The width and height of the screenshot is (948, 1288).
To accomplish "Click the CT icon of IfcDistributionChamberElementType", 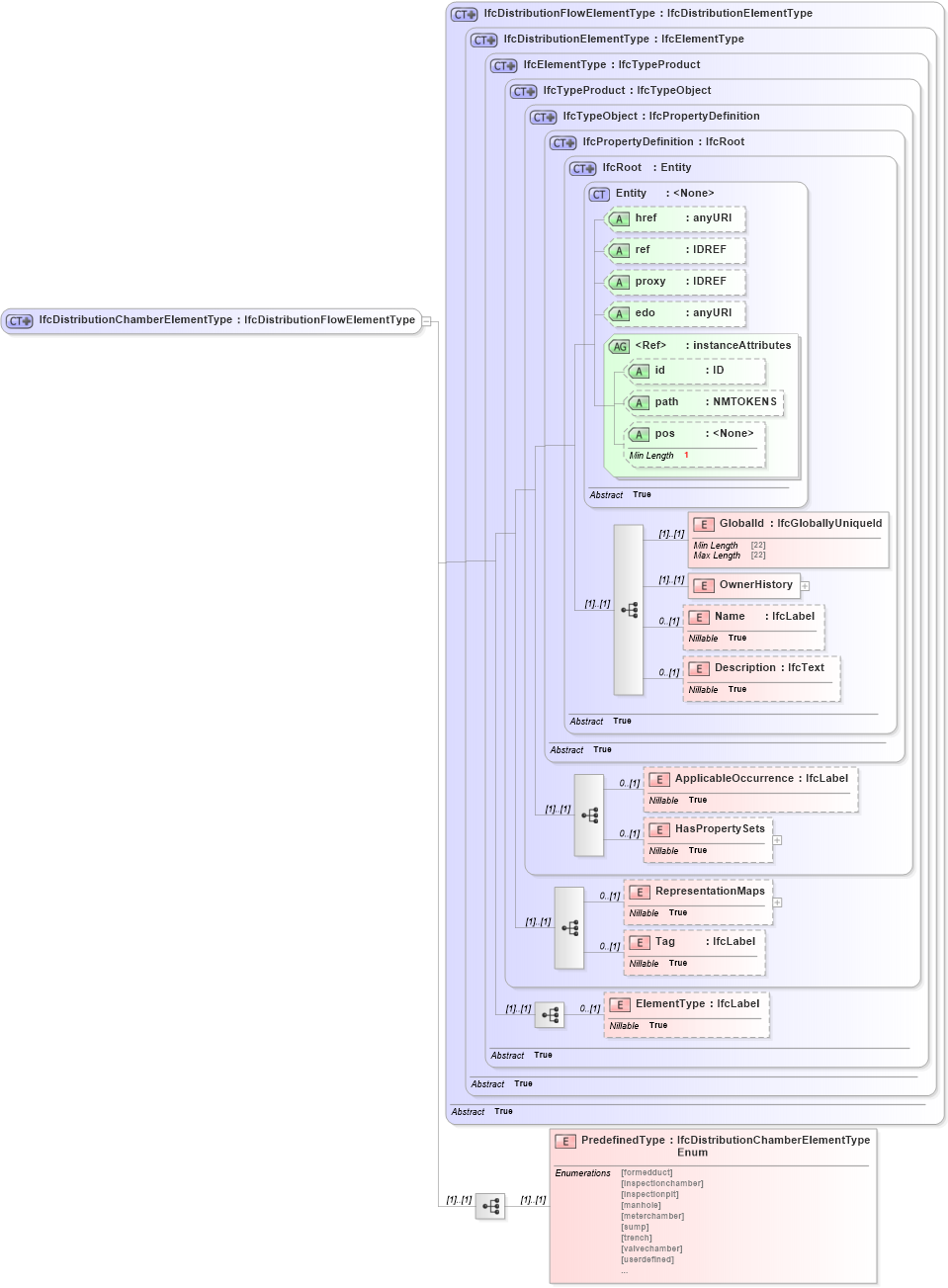I will coord(17,320).
